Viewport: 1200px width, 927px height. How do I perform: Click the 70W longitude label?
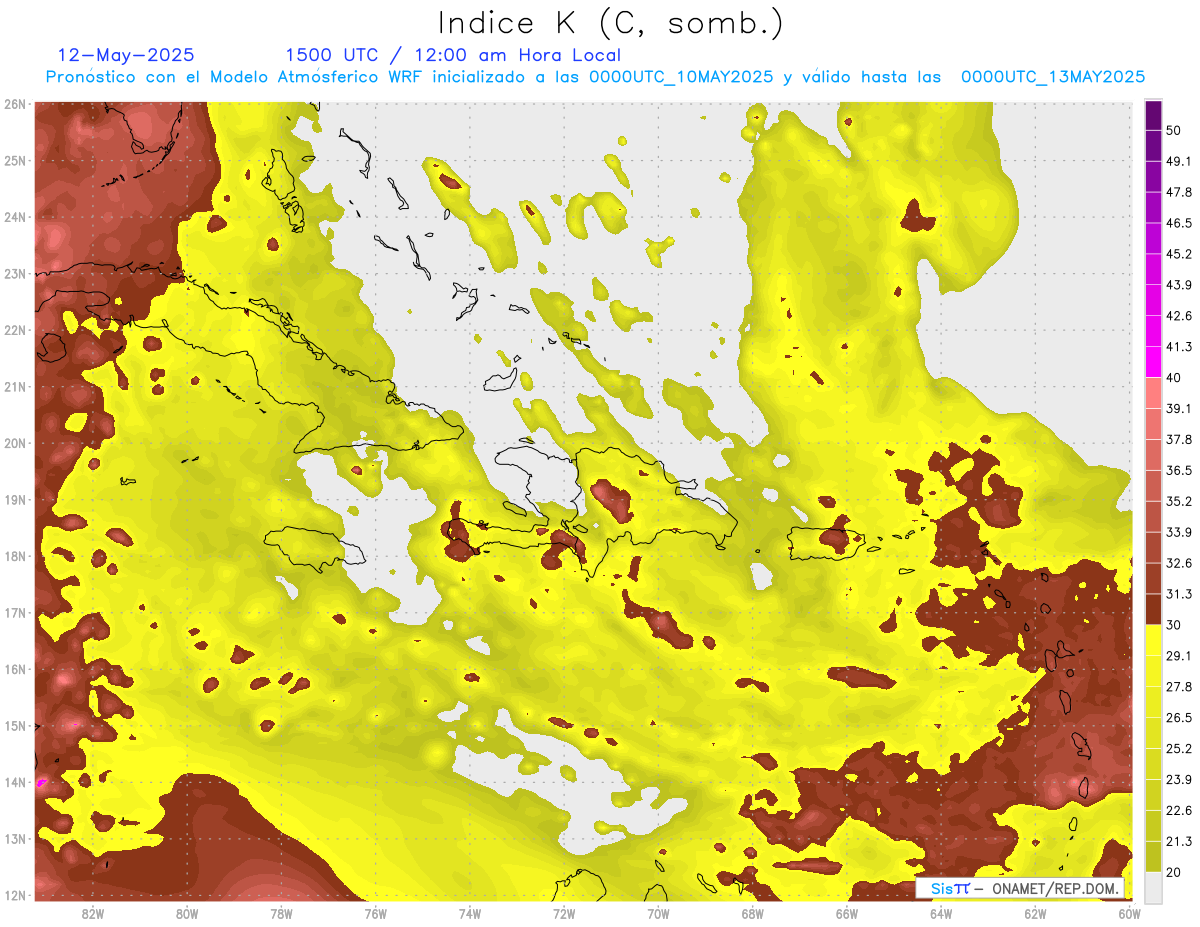click(x=657, y=913)
